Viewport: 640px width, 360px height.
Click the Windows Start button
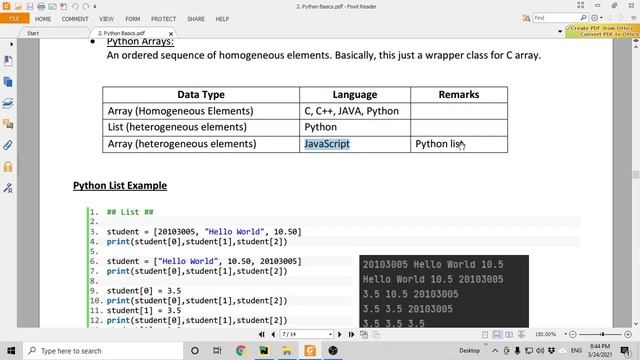[11, 351]
